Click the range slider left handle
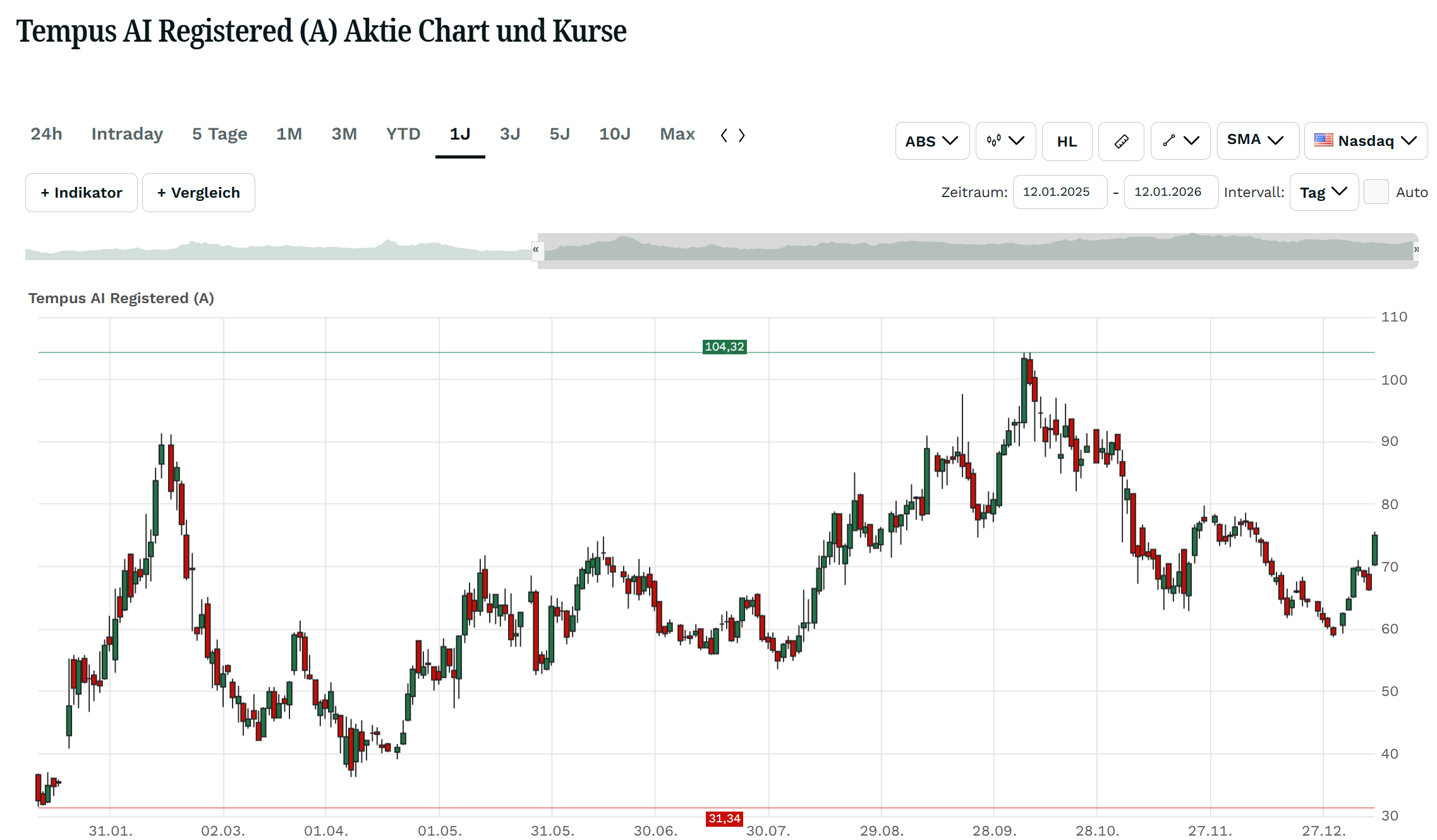The height and width of the screenshot is (840, 1437). point(536,249)
